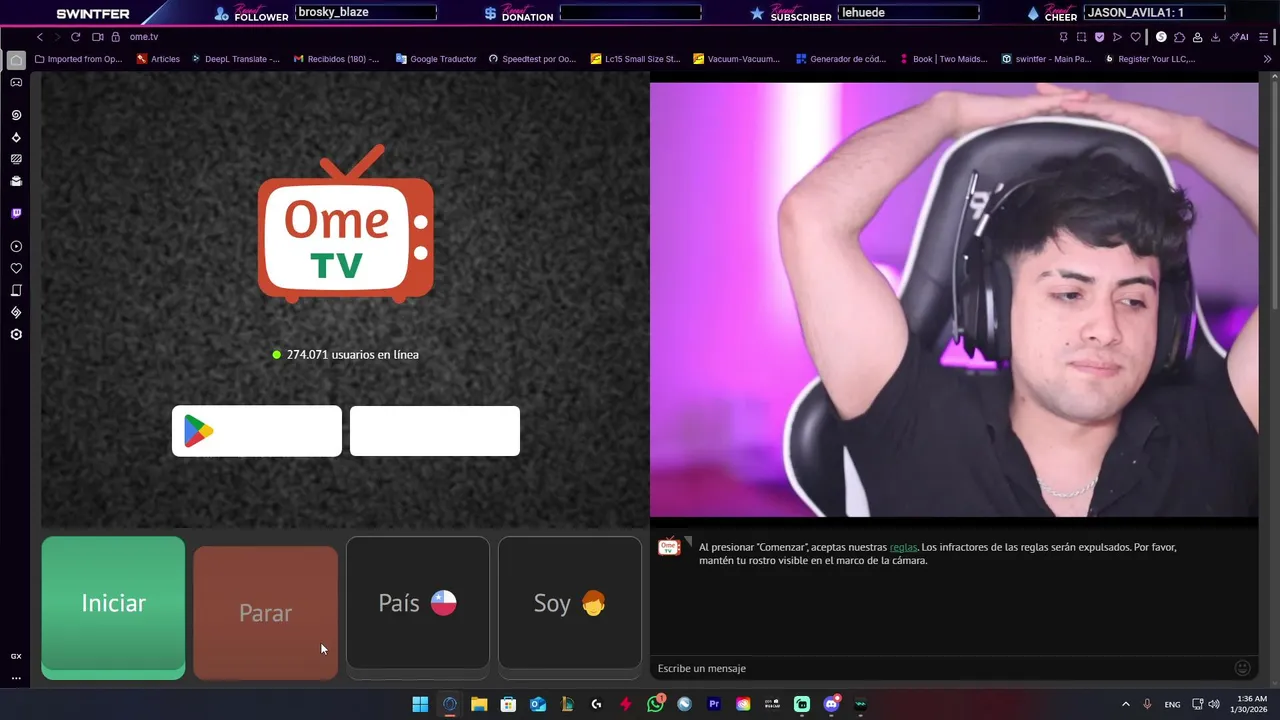Viewport: 1280px width, 720px height.
Task: Click the padlock site info icon
Action: (x=116, y=37)
